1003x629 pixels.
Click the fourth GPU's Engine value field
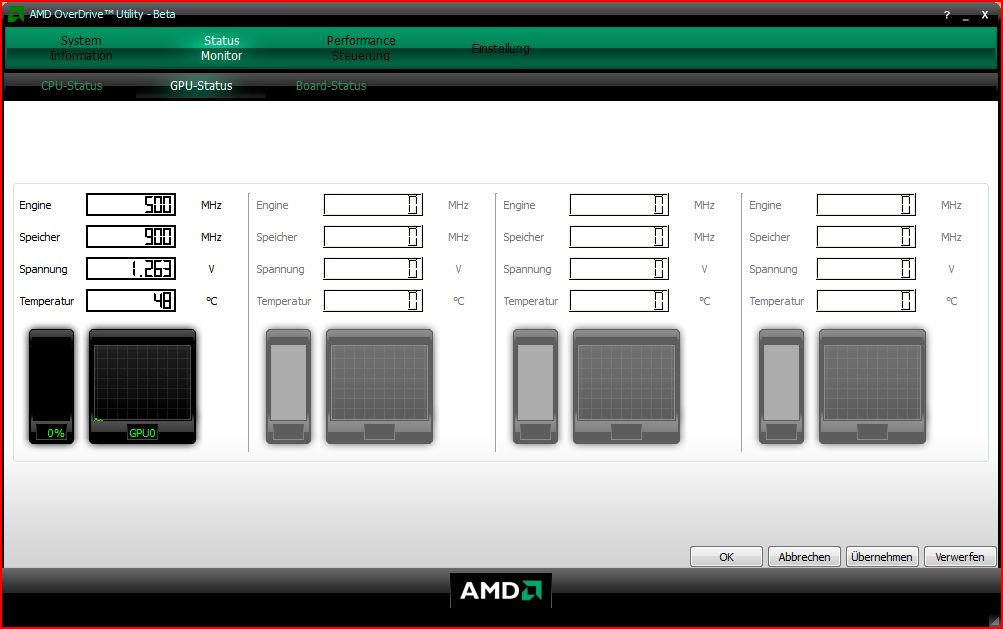[x=866, y=205]
